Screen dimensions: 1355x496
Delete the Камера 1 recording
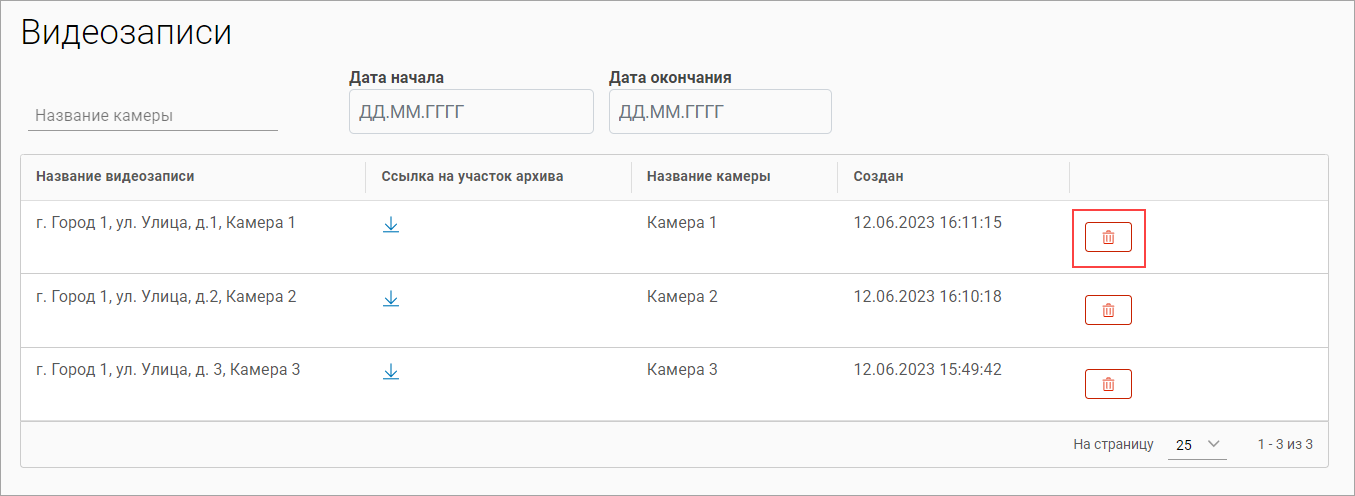[x=1108, y=237]
